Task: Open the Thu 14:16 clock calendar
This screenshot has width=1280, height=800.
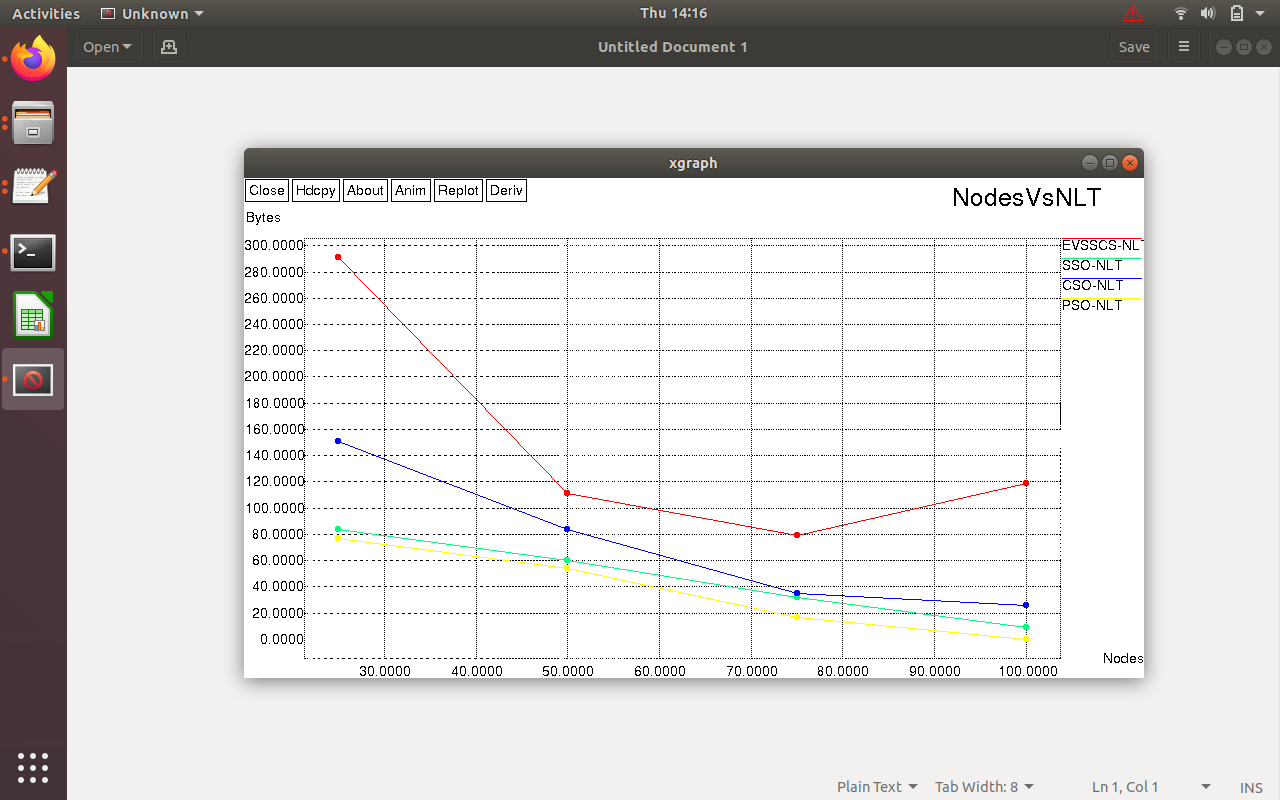Action: [673, 13]
